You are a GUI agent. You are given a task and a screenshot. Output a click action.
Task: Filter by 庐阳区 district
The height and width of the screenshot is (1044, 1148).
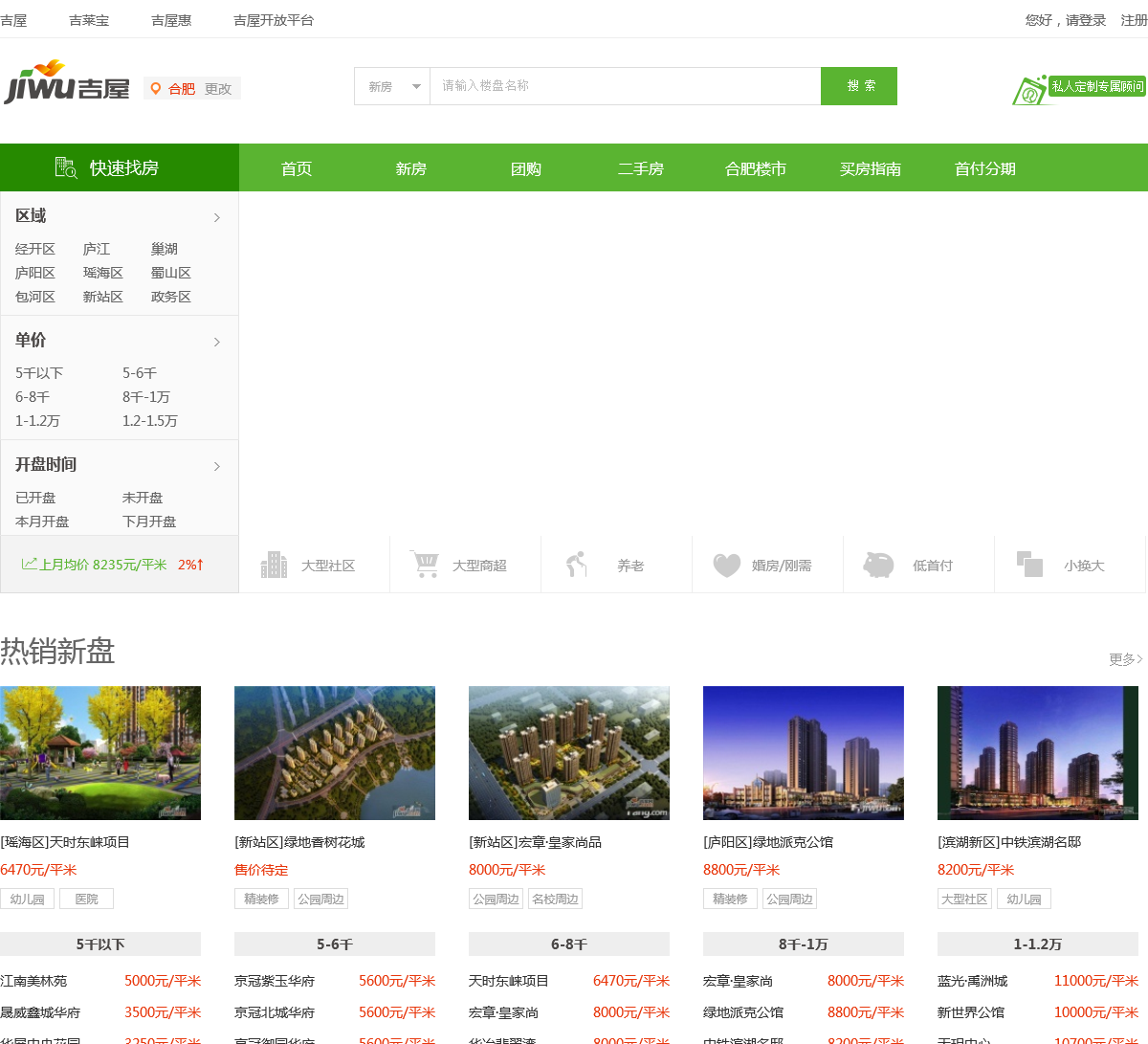(x=35, y=273)
